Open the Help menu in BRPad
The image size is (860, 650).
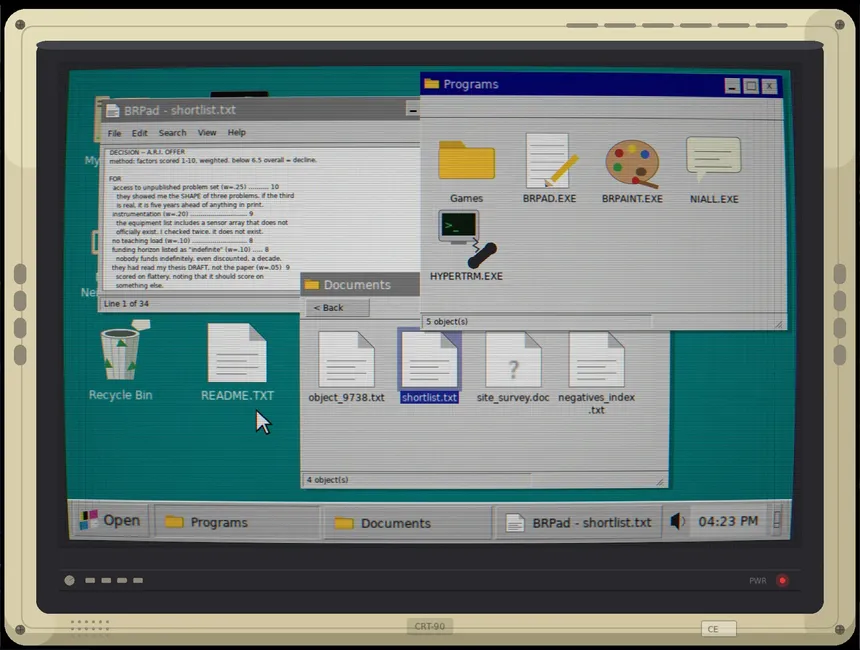click(x=236, y=132)
